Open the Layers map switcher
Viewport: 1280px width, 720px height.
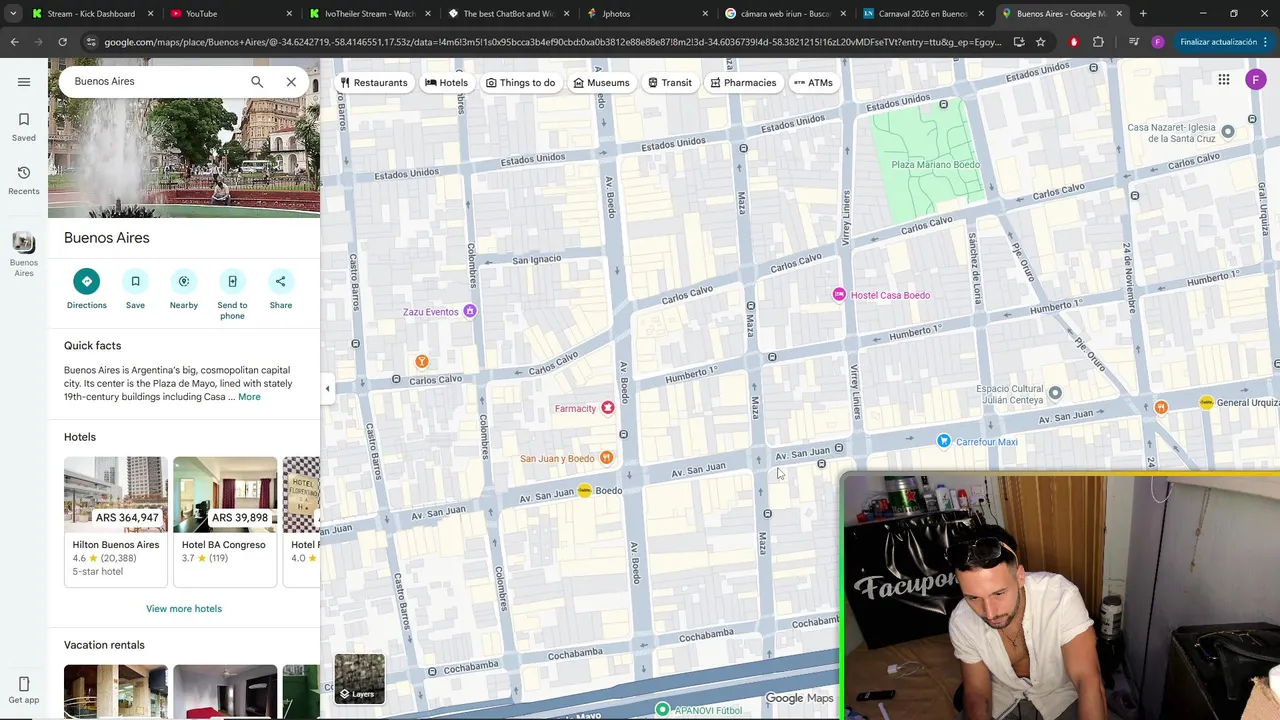(359, 678)
